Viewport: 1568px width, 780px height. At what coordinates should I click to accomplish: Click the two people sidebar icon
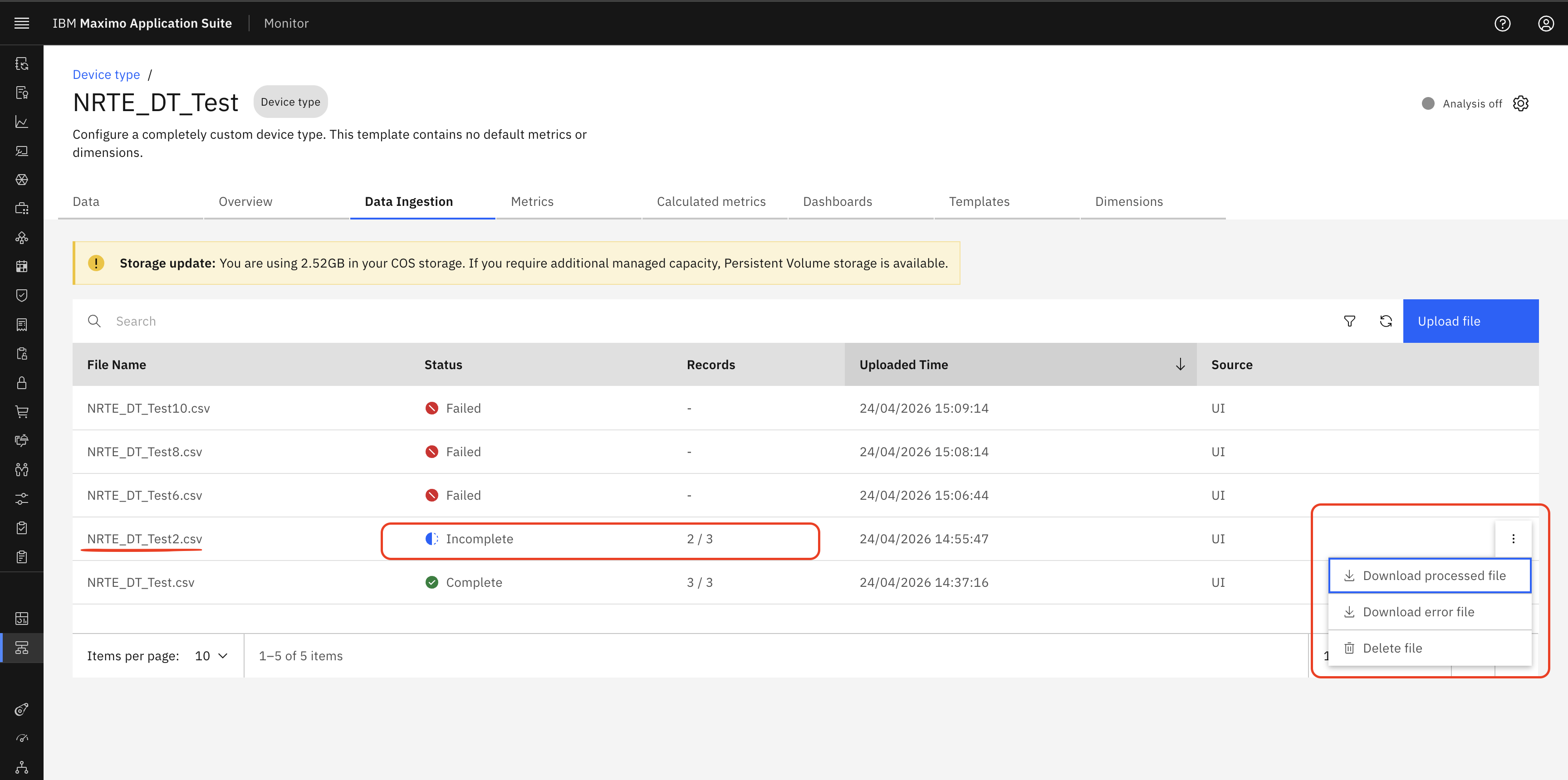tap(22, 470)
